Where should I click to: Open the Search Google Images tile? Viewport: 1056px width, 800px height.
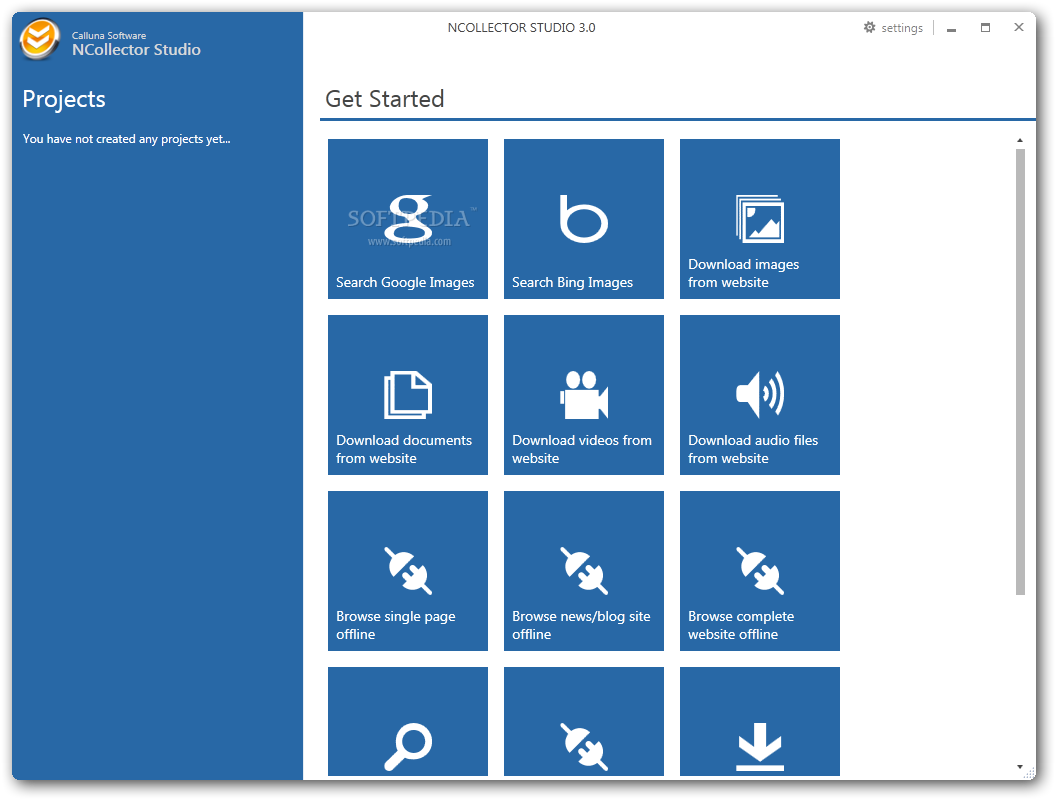[x=407, y=219]
